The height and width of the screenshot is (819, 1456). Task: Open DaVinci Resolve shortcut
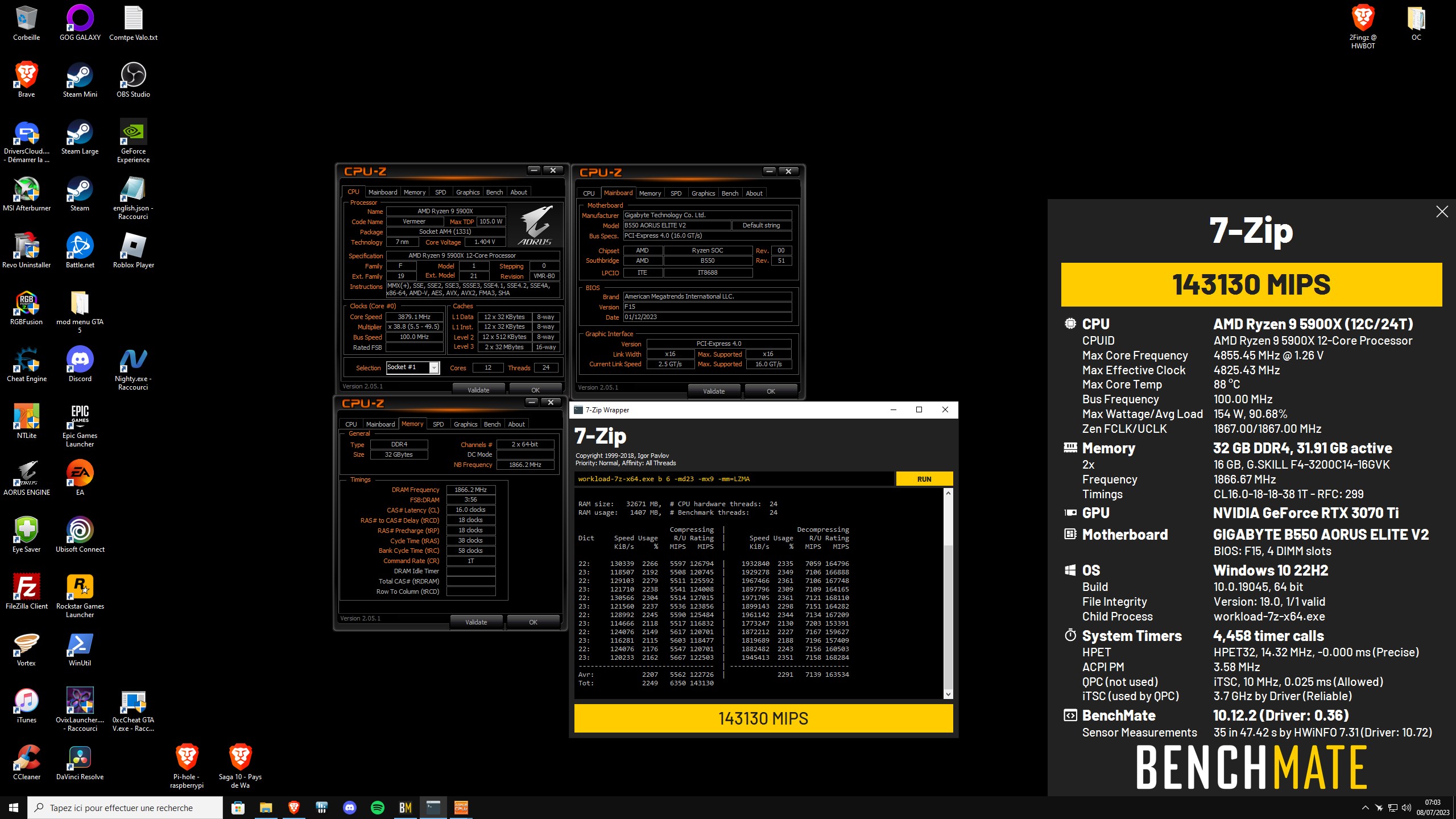click(x=80, y=762)
